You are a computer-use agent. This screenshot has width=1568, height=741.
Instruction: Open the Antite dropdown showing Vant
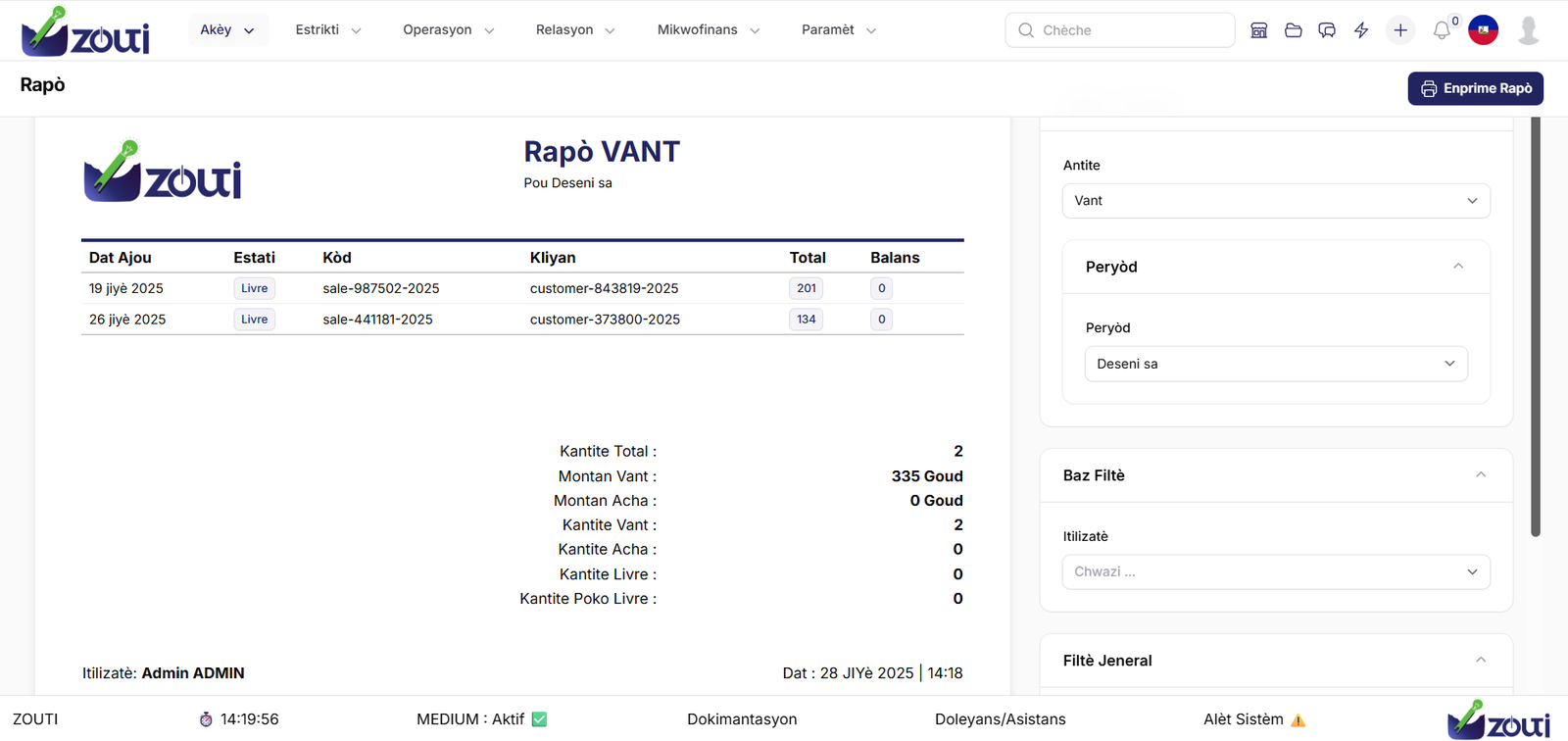point(1275,201)
